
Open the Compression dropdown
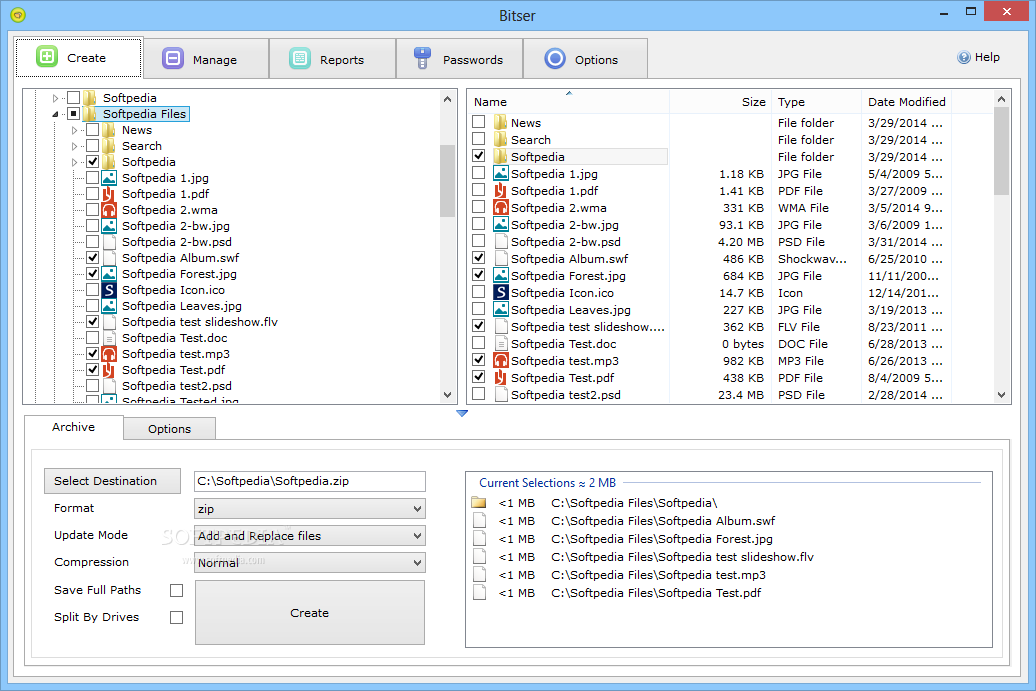pyautogui.click(x=310, y=563)
